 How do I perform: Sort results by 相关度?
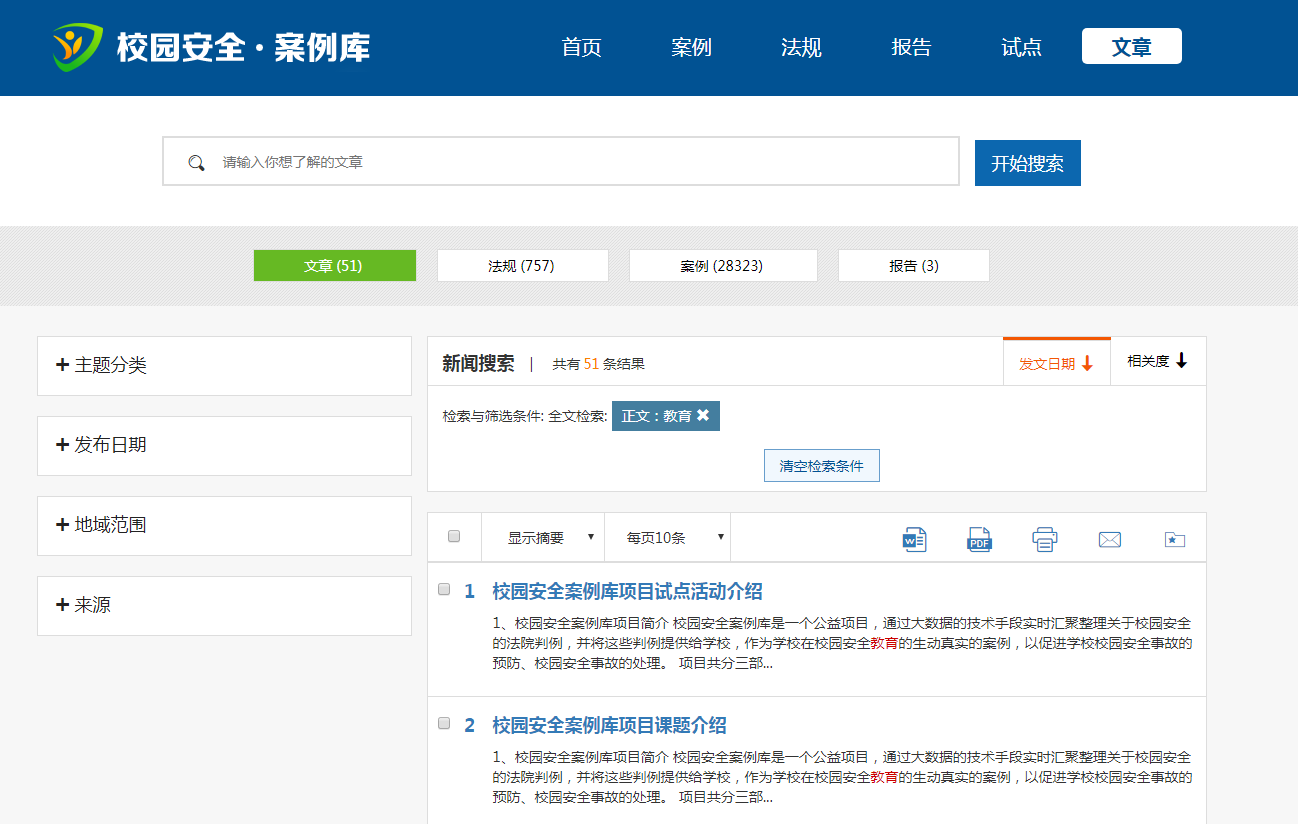[1157, 361]
